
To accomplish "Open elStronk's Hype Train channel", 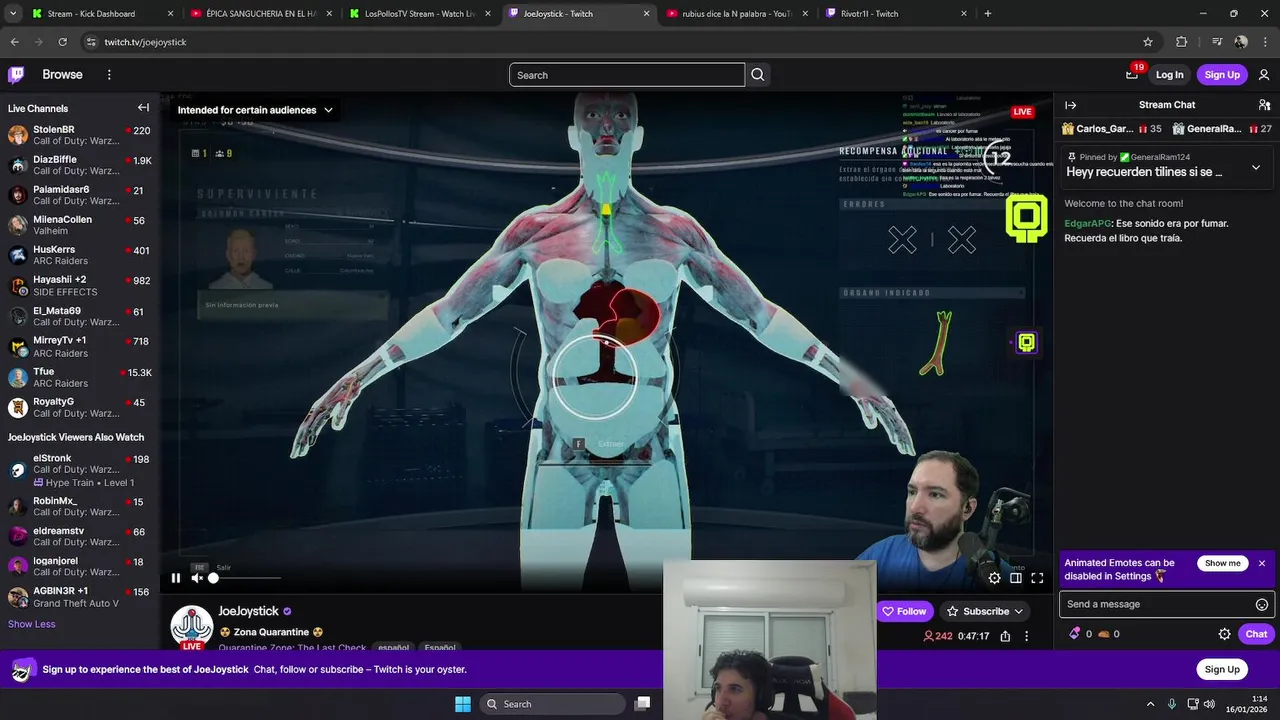I will coord(78,470).
